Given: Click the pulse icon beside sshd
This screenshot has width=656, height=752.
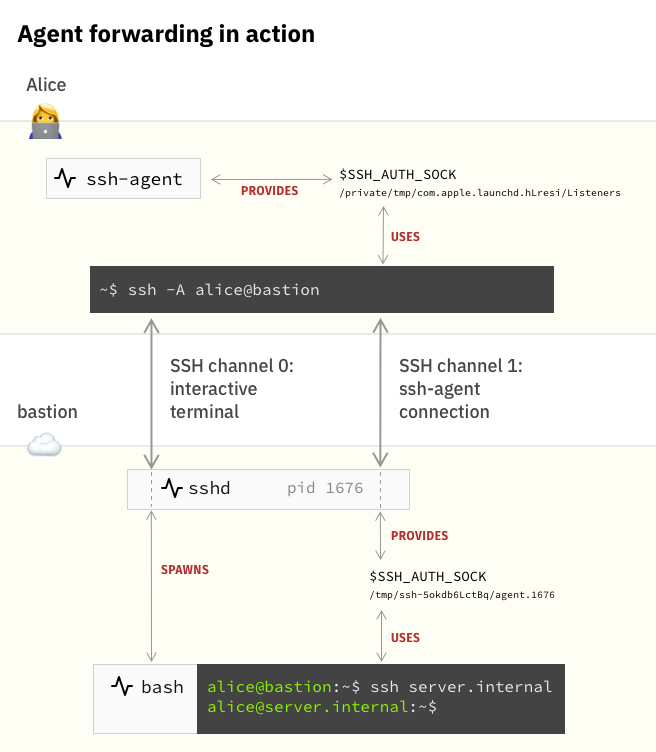Looking at the screenshot, I should click(x=173, y=488).
